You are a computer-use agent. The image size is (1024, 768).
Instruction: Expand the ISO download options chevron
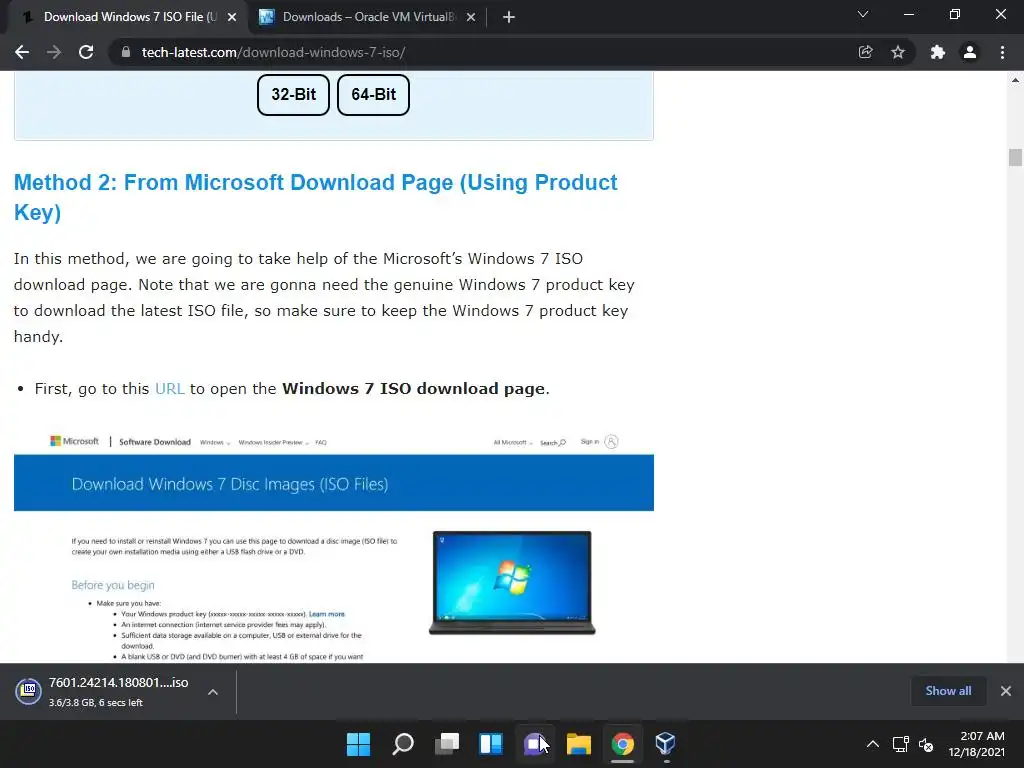pos(213,692)
